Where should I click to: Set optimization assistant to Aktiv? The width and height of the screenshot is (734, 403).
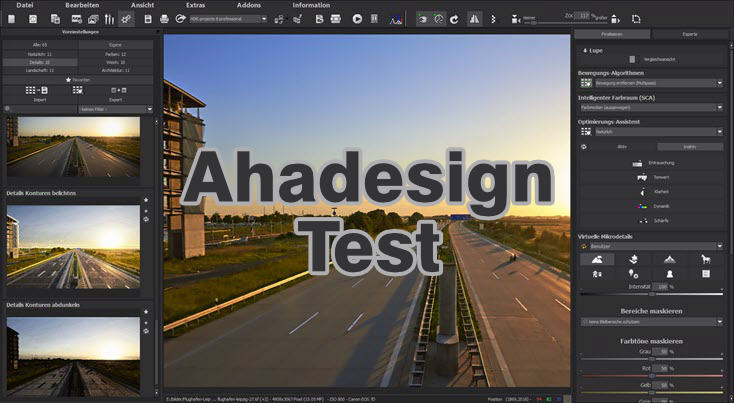(622, 147)
